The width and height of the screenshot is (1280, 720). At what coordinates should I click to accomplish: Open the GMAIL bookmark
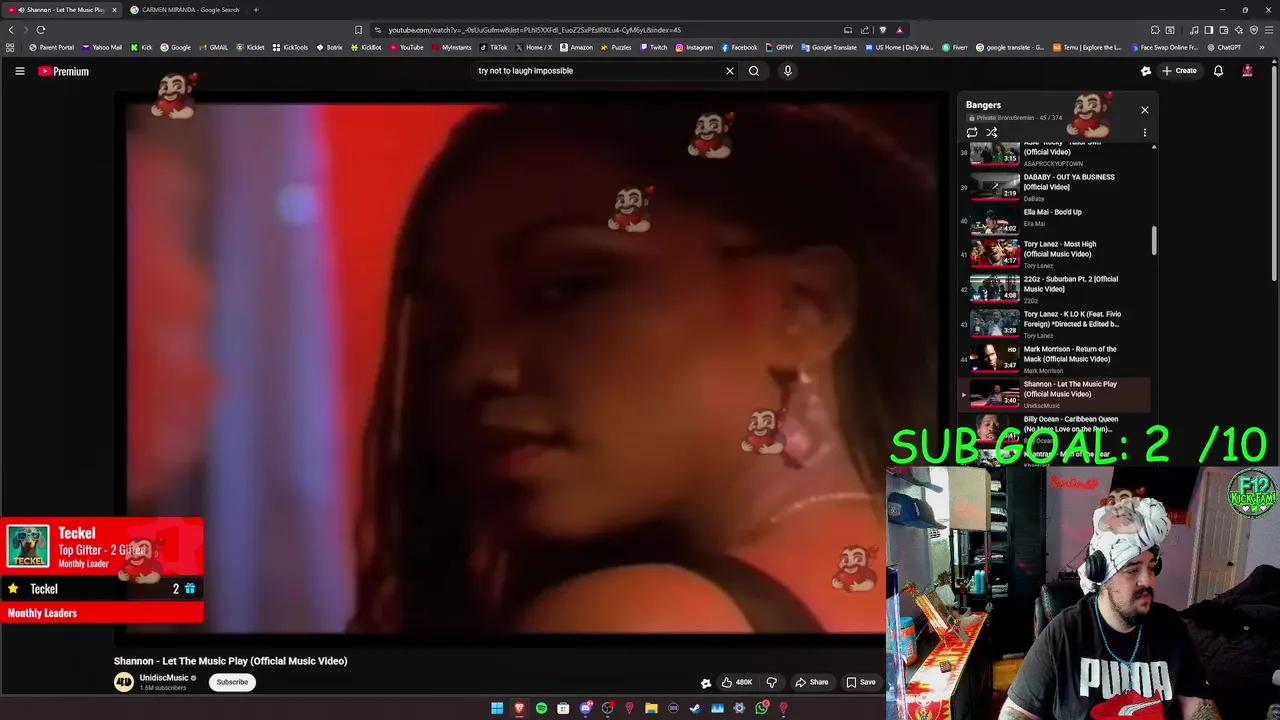[x=213, y=47]
